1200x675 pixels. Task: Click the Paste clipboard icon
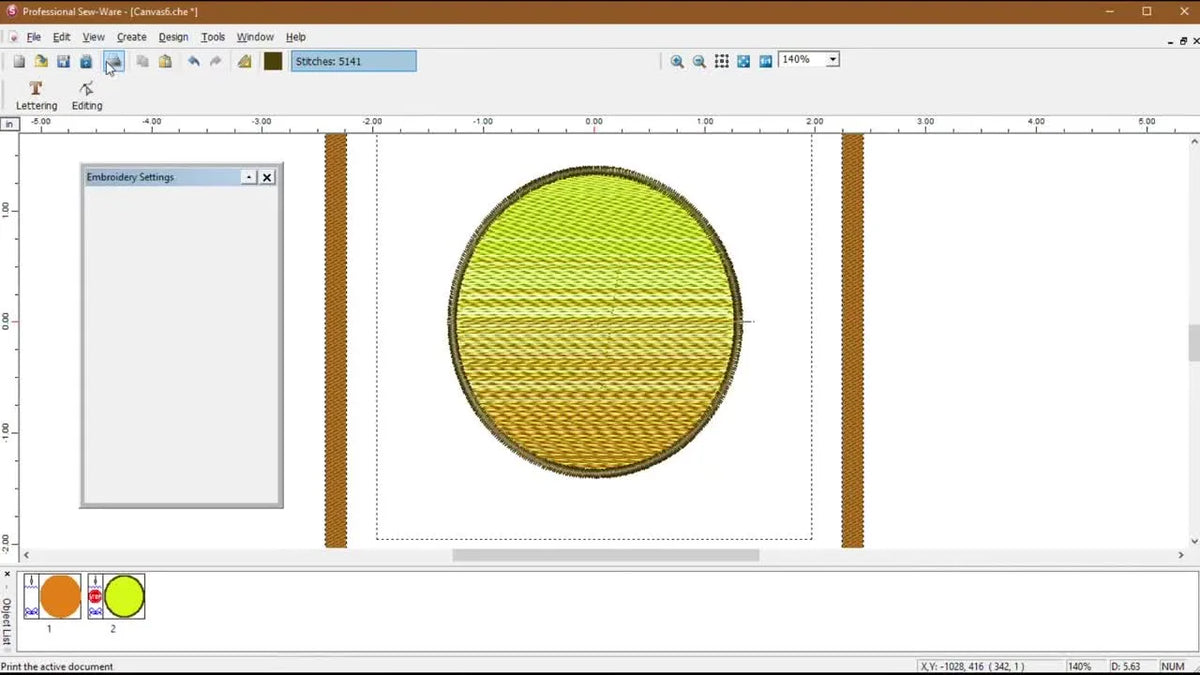point(165,61)
